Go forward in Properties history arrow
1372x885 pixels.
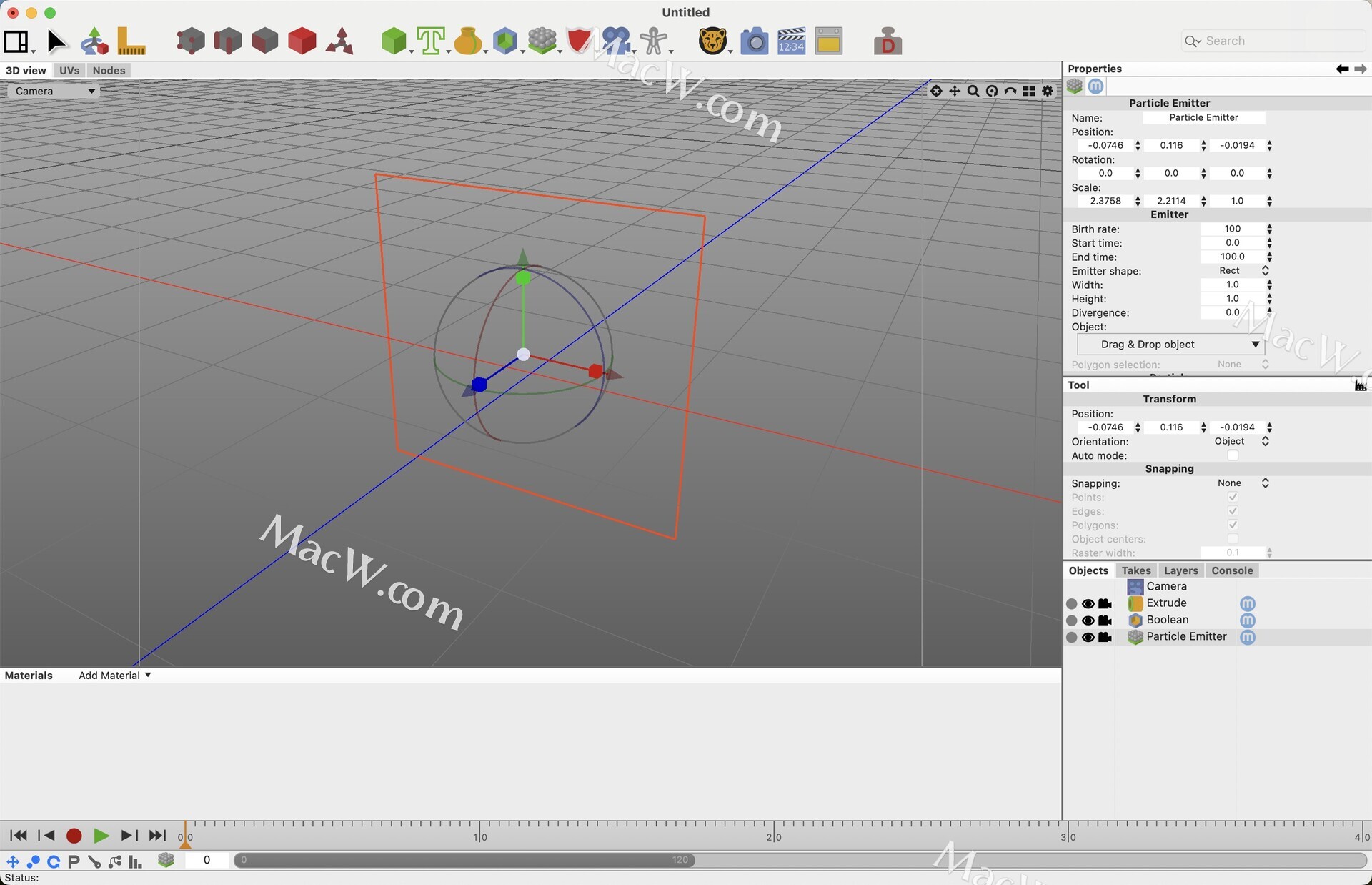[x=1361, y=69]
